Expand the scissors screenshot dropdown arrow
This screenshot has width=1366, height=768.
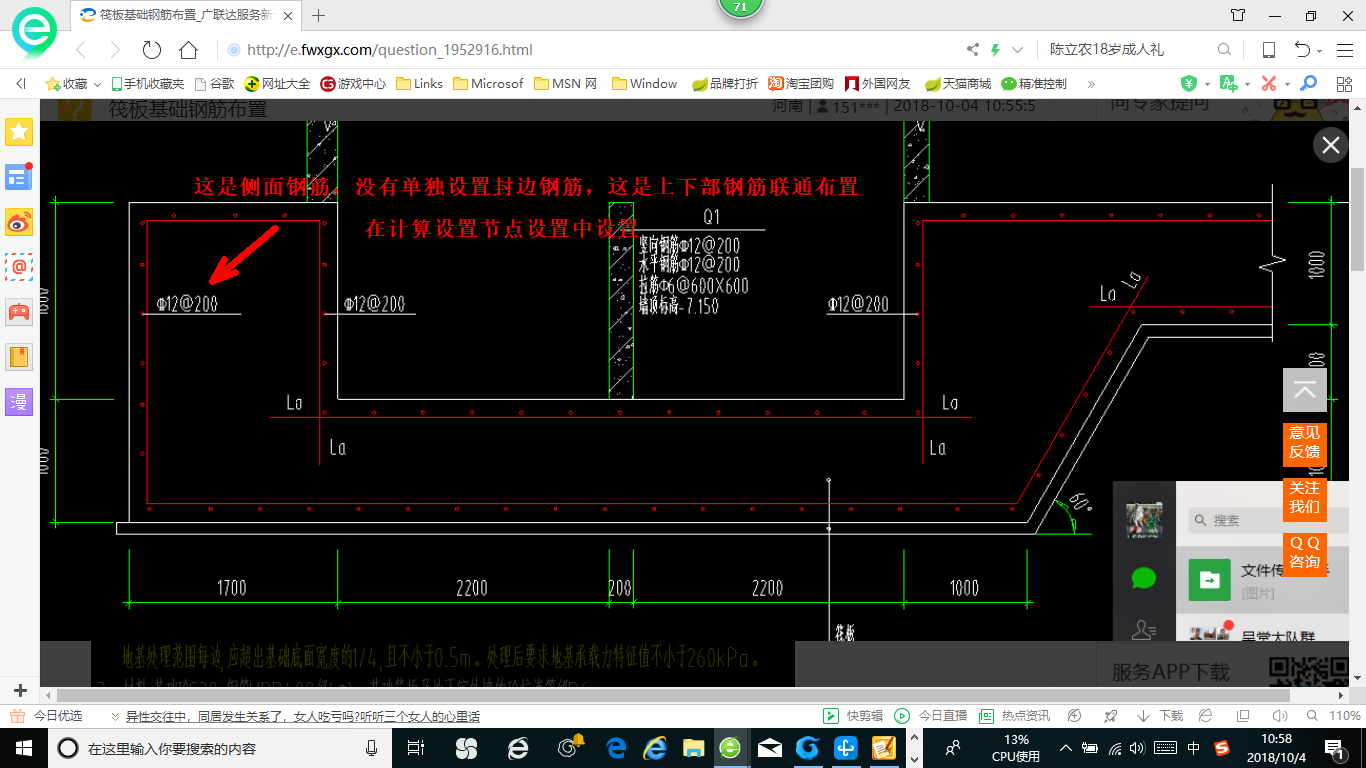tap(1287, 85)
